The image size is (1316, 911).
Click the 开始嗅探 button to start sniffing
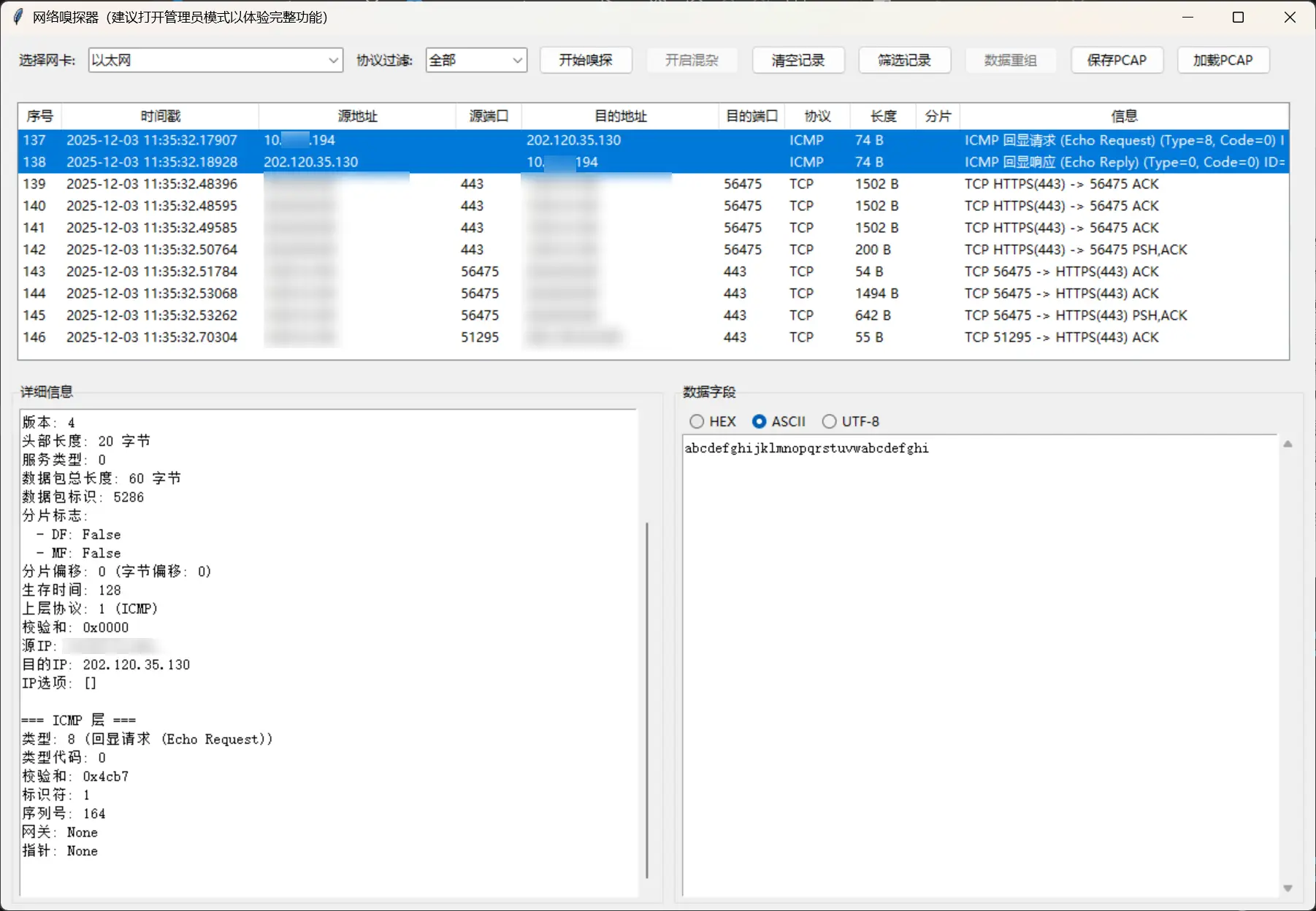(585, 60)
